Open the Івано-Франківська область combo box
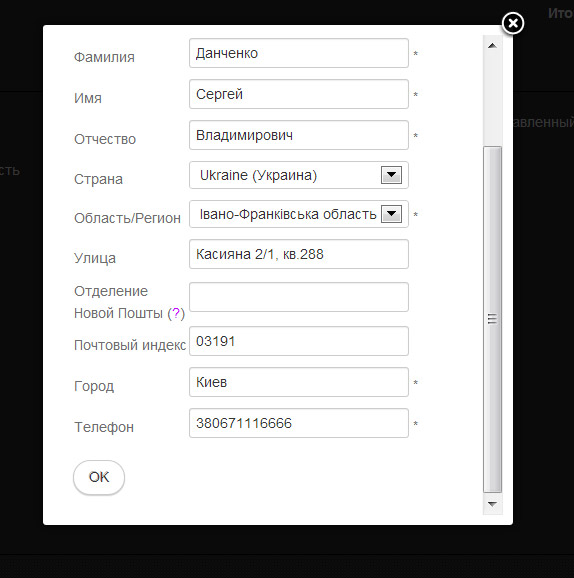The image size is (574, 578). click(299, 214)
